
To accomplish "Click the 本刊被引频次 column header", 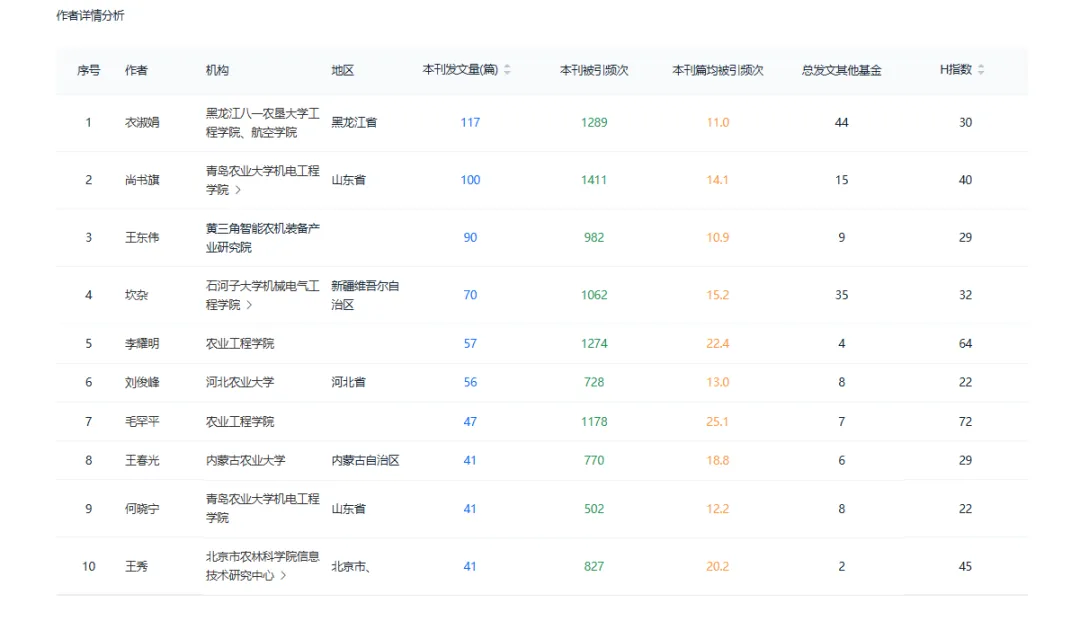I will [594, 70].
